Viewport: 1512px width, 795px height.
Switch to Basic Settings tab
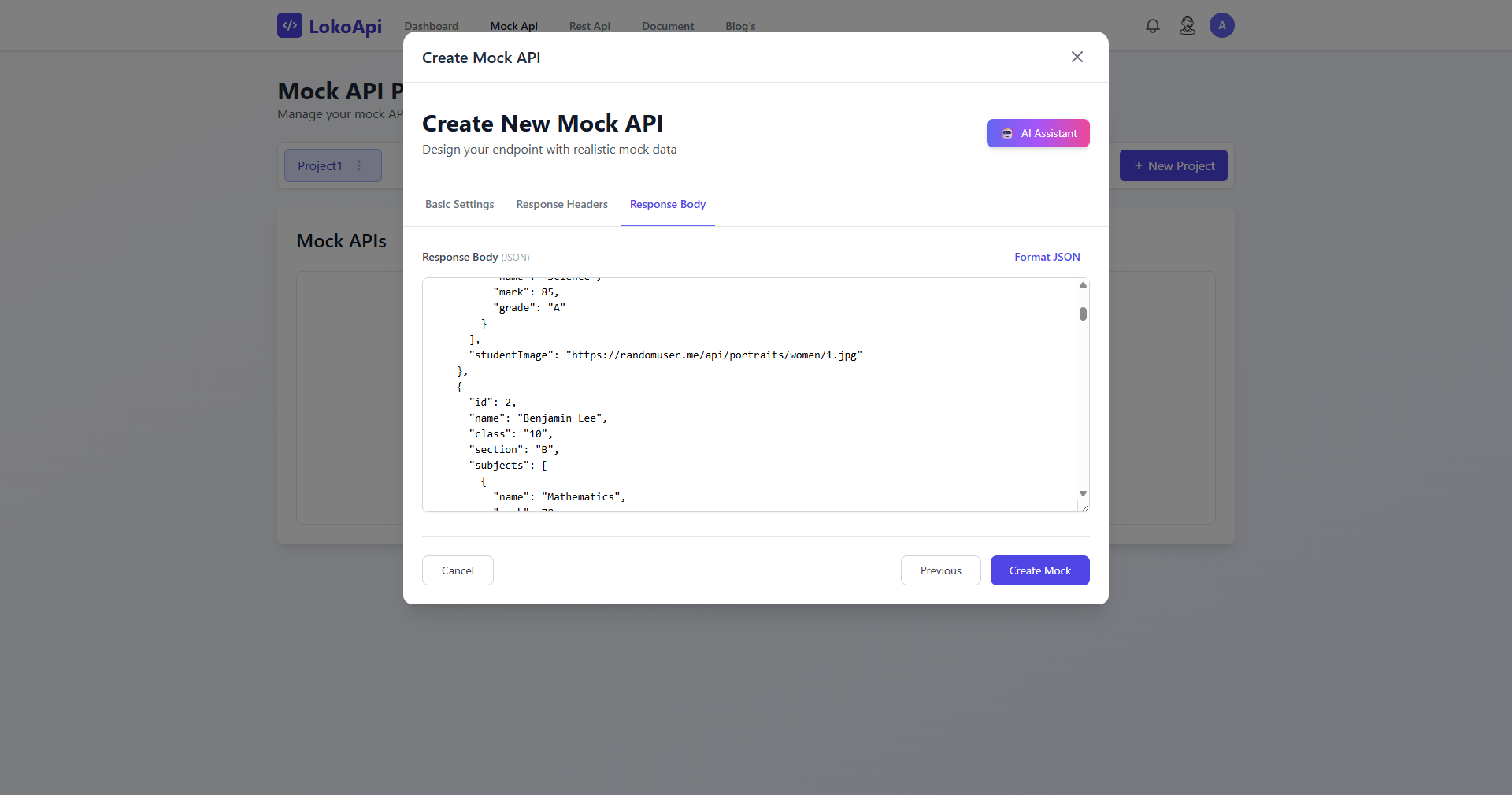point(460,204)
